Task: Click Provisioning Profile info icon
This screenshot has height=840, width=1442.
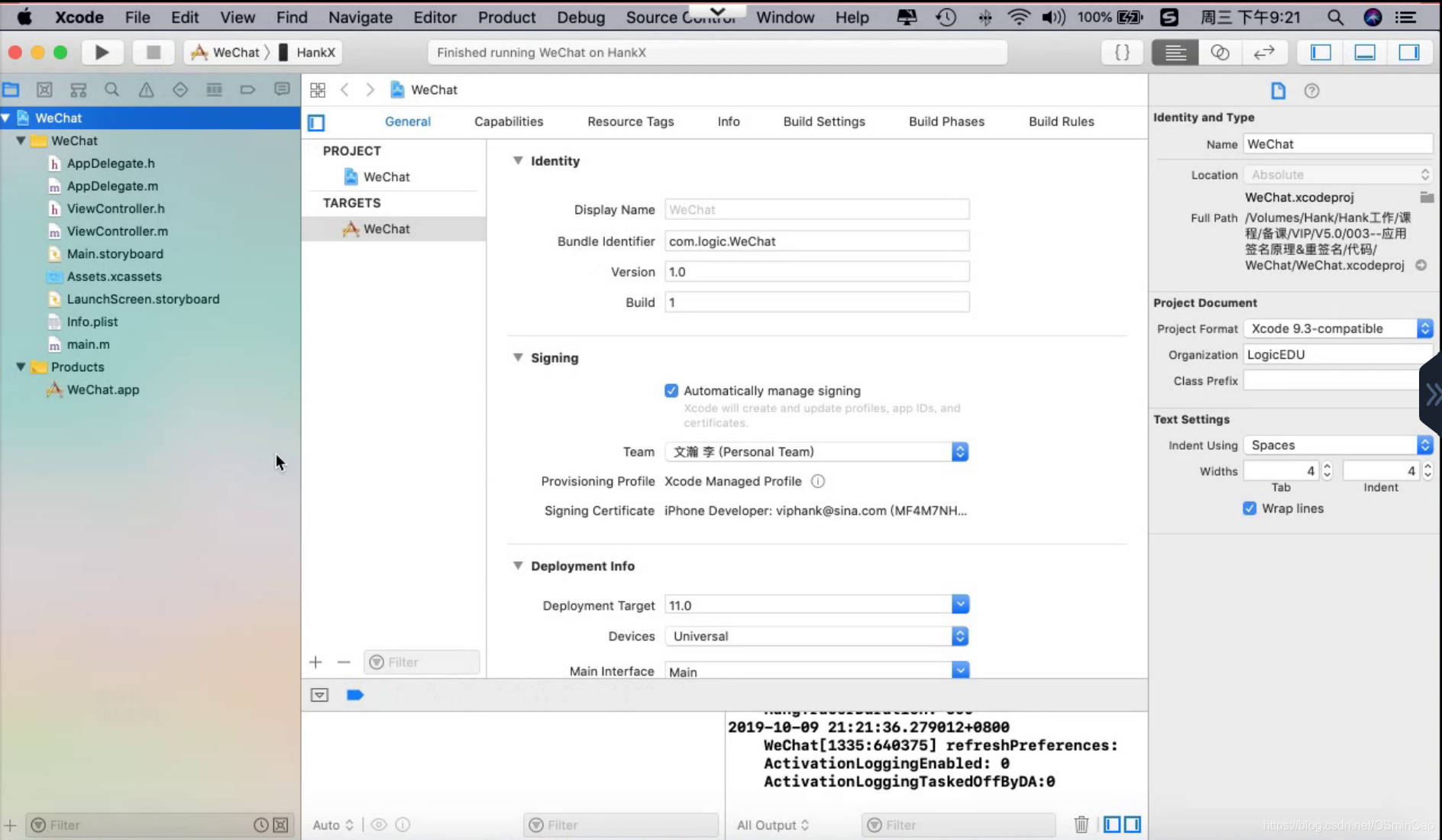Action: coord(817,481)
